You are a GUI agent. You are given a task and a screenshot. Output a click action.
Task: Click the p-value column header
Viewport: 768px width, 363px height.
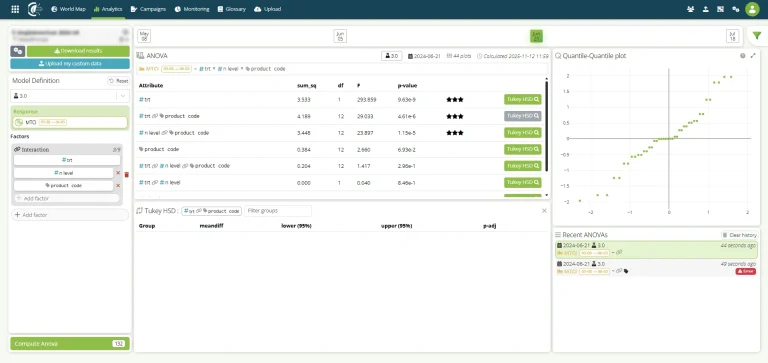tap(408, 86)
